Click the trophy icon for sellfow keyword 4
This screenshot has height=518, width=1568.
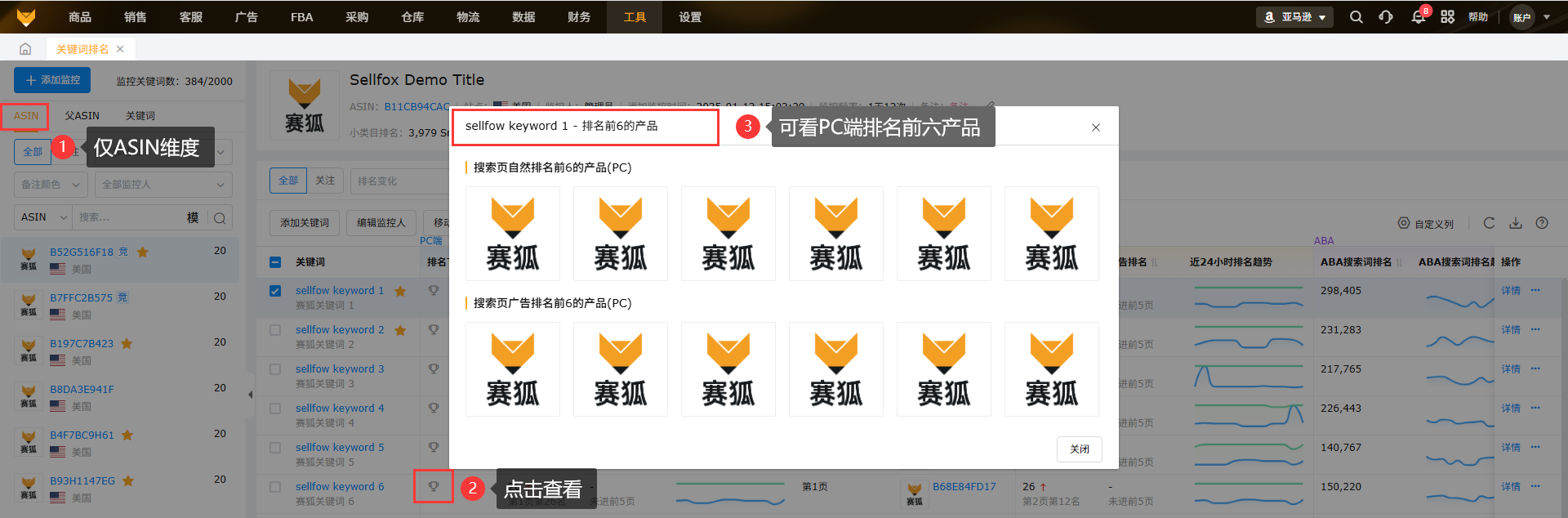coord(434,408)
